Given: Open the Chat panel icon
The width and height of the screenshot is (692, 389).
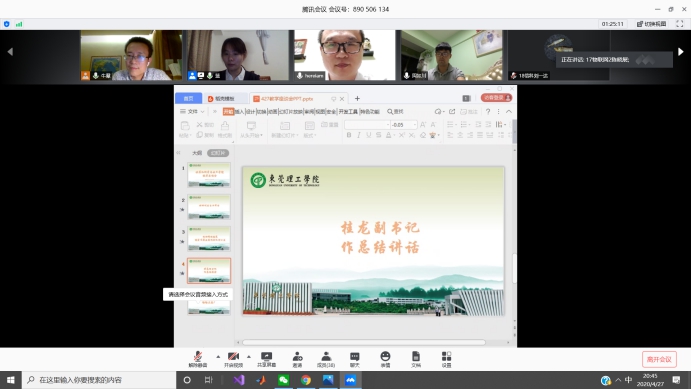Looking at the screenshot, I should (355, 359).
